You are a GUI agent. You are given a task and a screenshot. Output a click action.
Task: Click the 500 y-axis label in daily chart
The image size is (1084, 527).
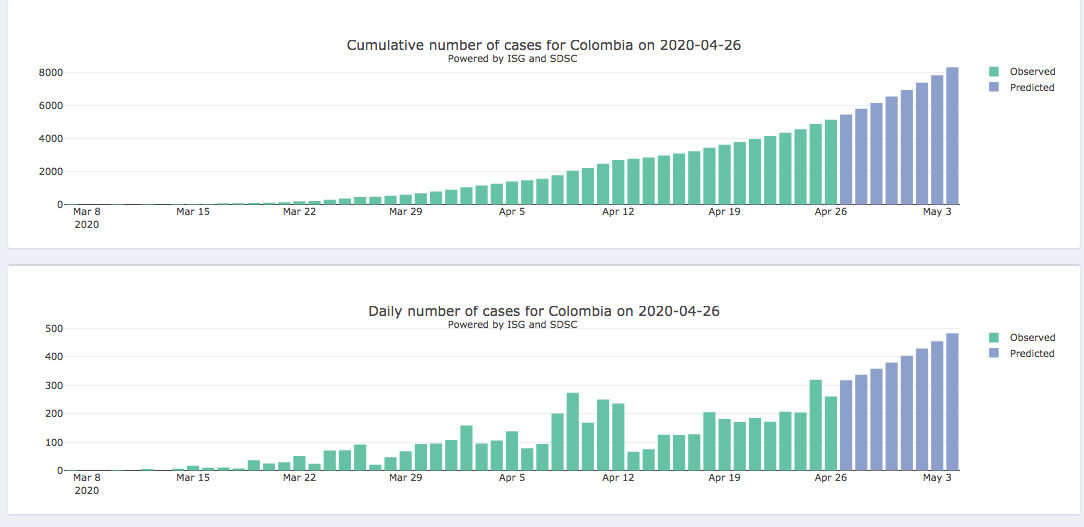(54, 329)
